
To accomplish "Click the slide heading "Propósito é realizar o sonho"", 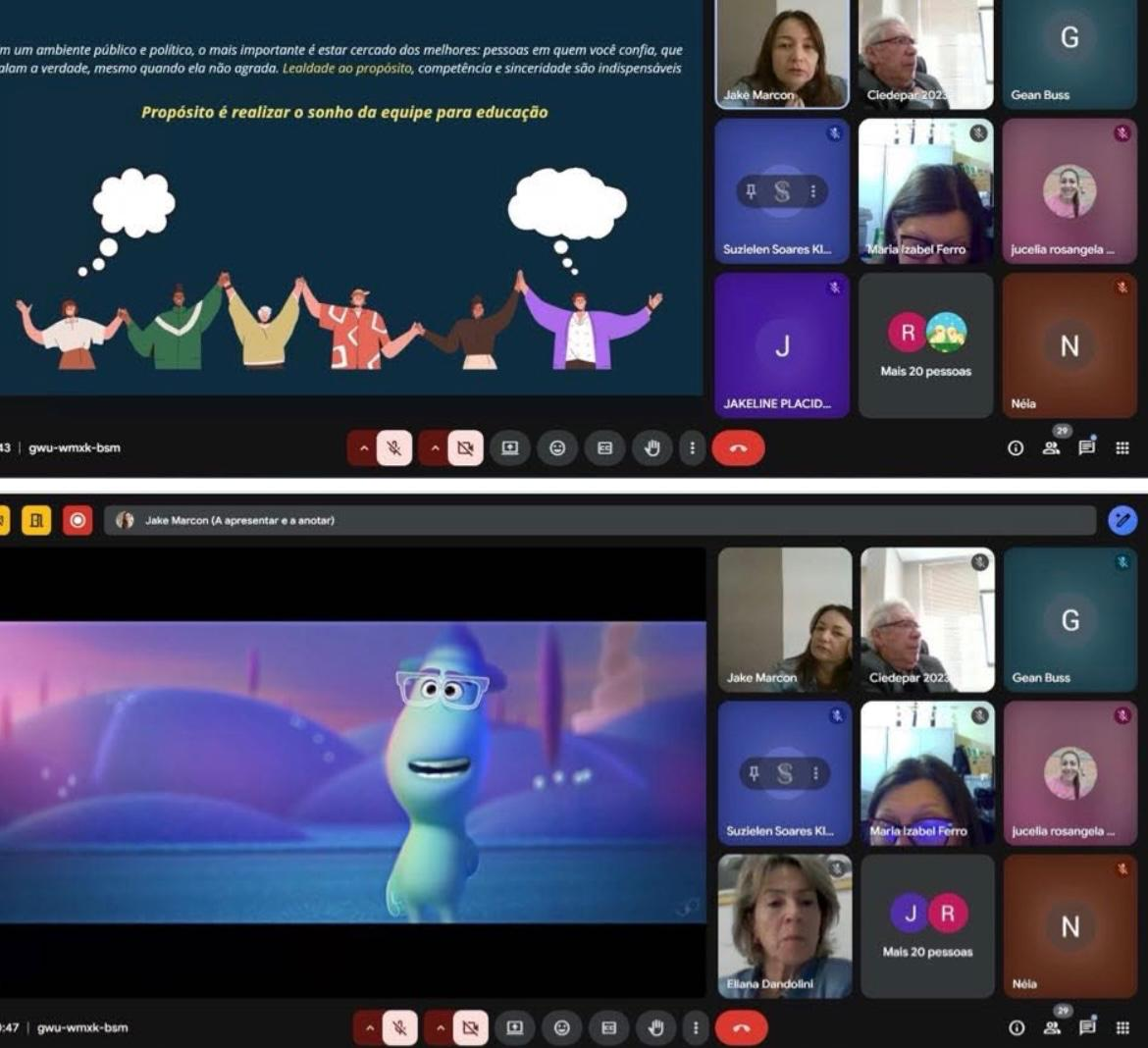I will click(344, 112).
